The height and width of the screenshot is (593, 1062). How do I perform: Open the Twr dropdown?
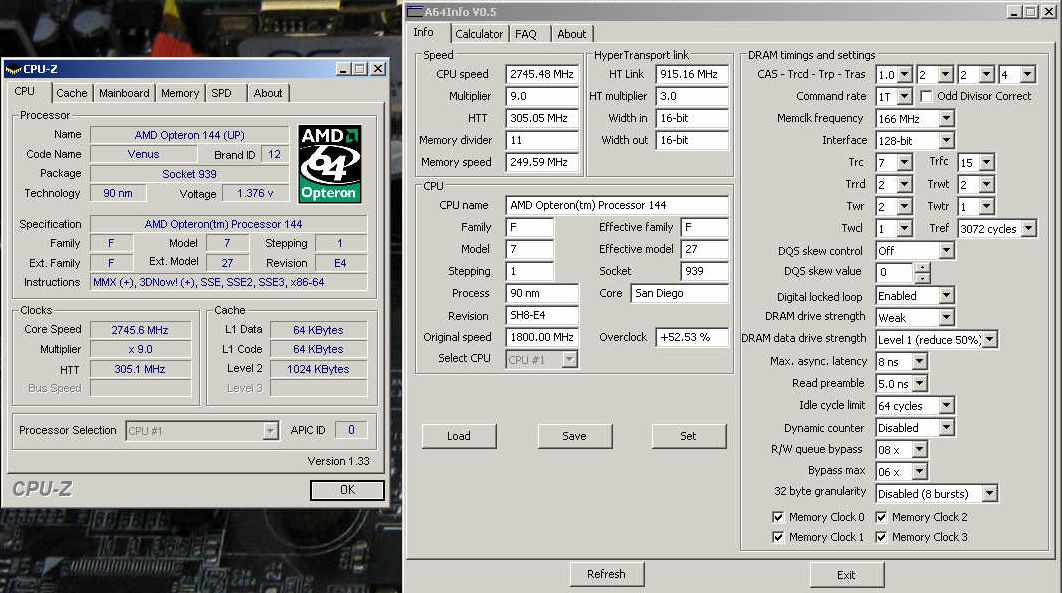905,206
